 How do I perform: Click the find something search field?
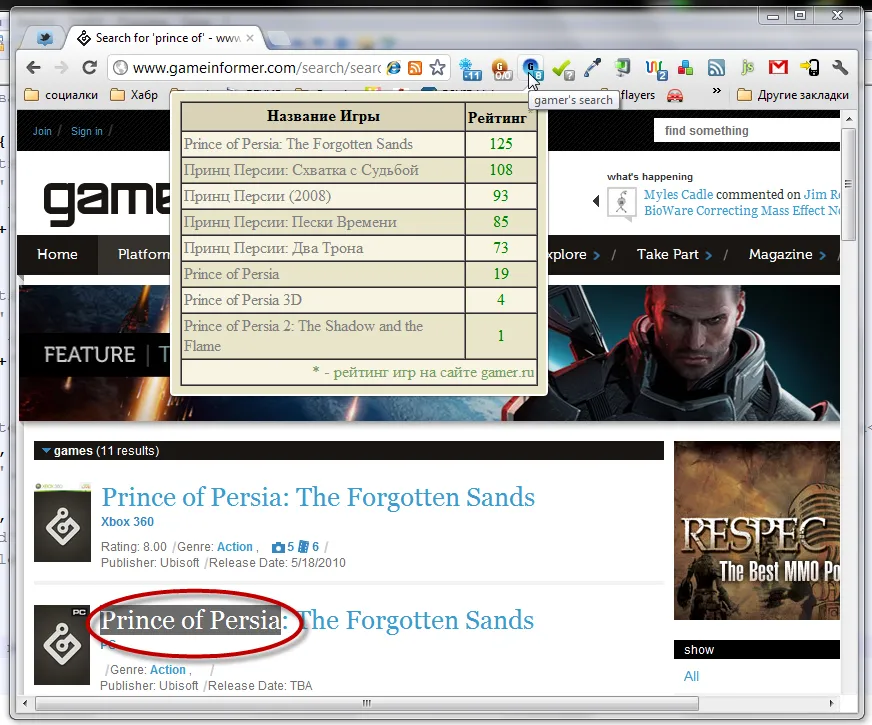pyautogui.click(x=745, y=131)
